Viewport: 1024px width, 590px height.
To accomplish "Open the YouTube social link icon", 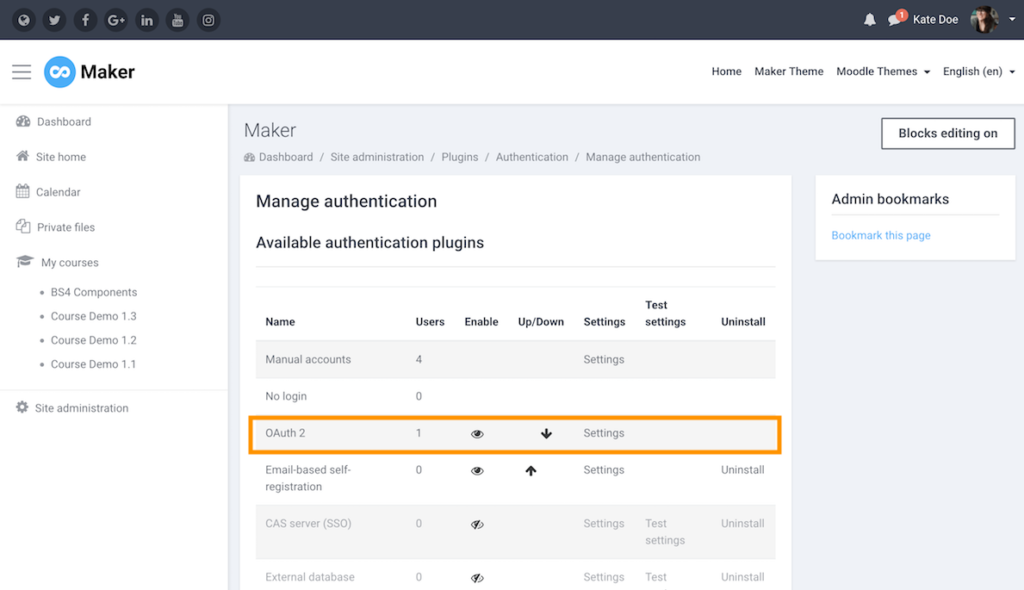I will [x=177, y=19].
